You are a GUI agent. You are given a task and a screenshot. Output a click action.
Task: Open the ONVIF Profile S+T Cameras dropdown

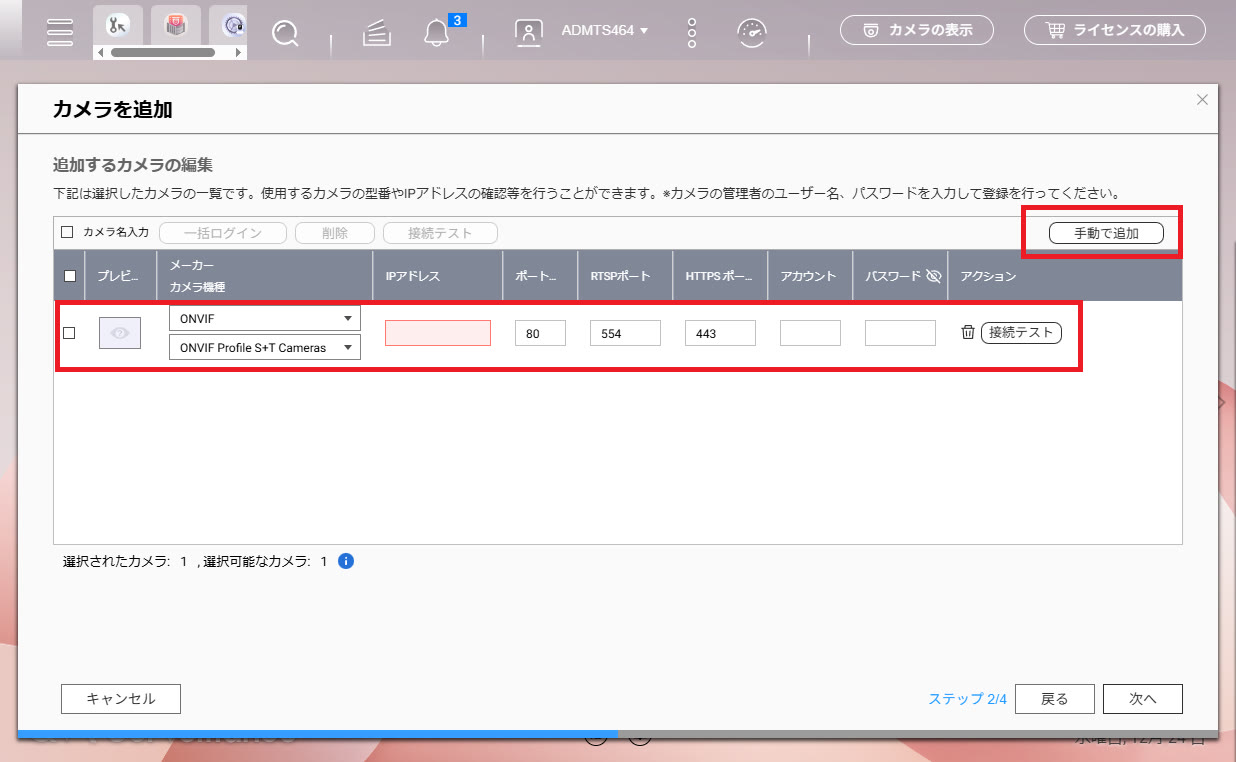(x=264, y=347)
